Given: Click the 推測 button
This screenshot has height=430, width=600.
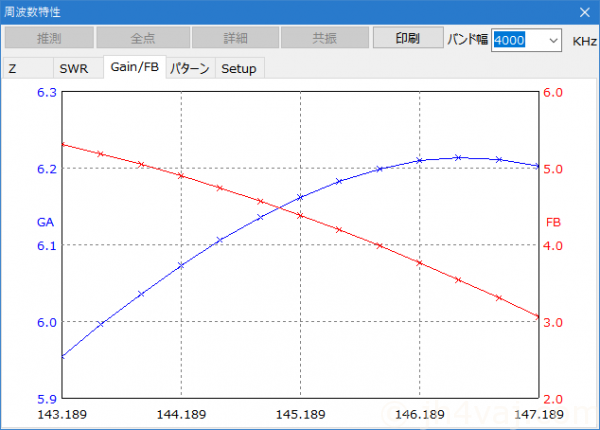Looking at the screenshot, I should pos(49,38).
